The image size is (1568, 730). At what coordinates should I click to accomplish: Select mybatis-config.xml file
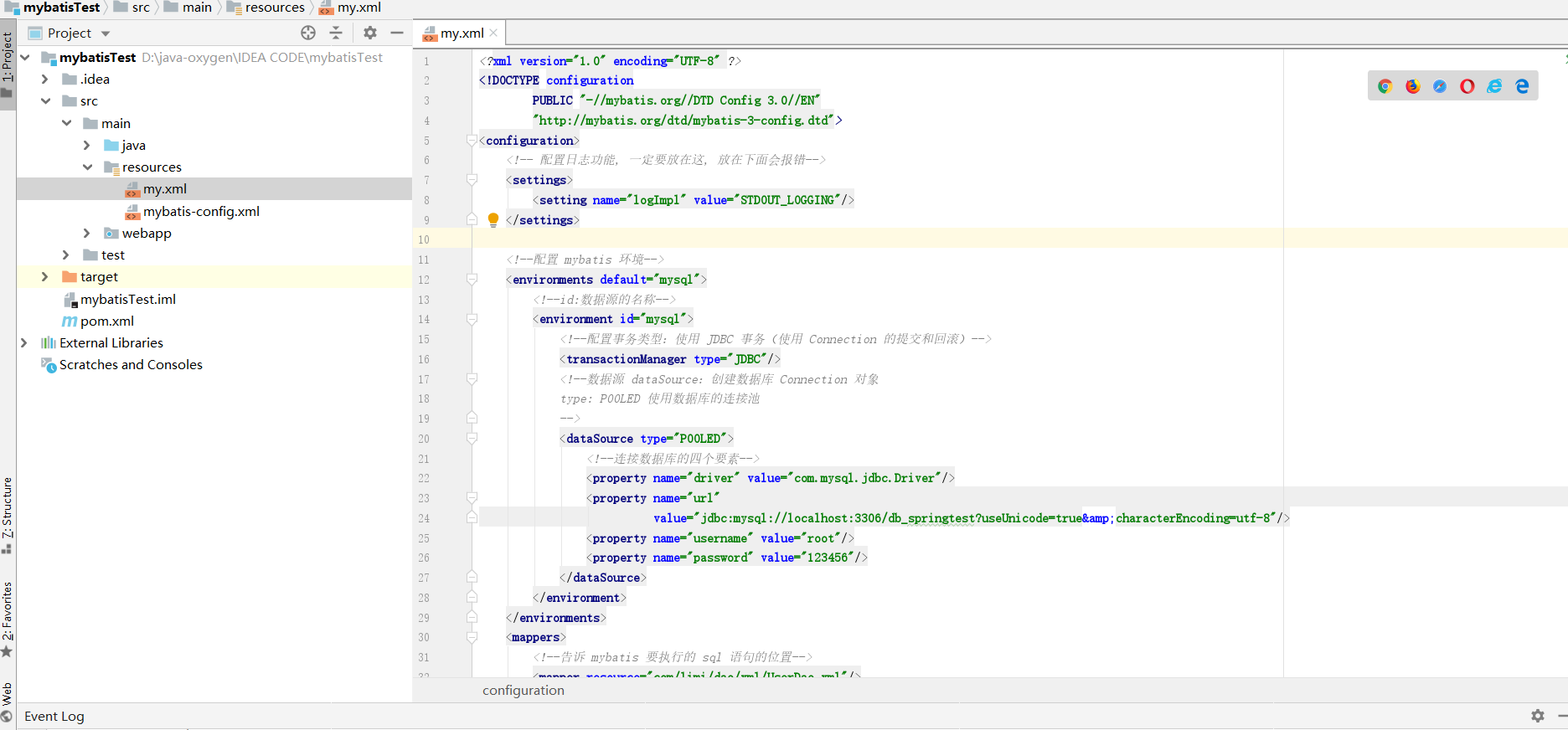(x=201, y=211)
